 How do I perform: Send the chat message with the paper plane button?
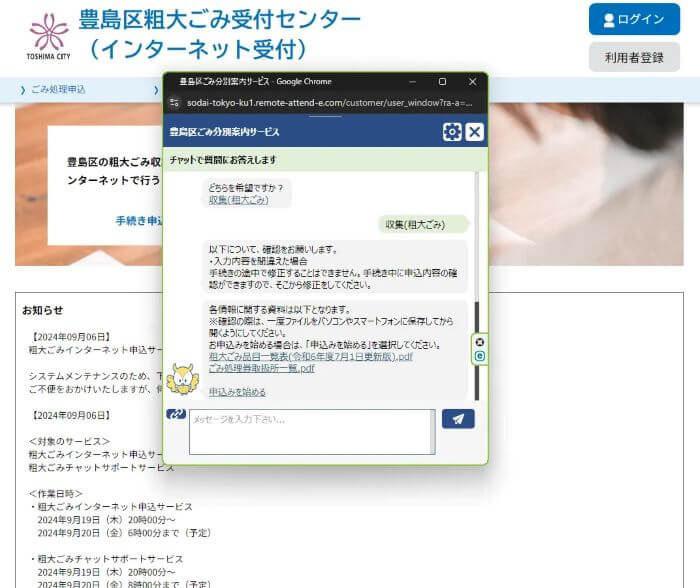point(458,419)
